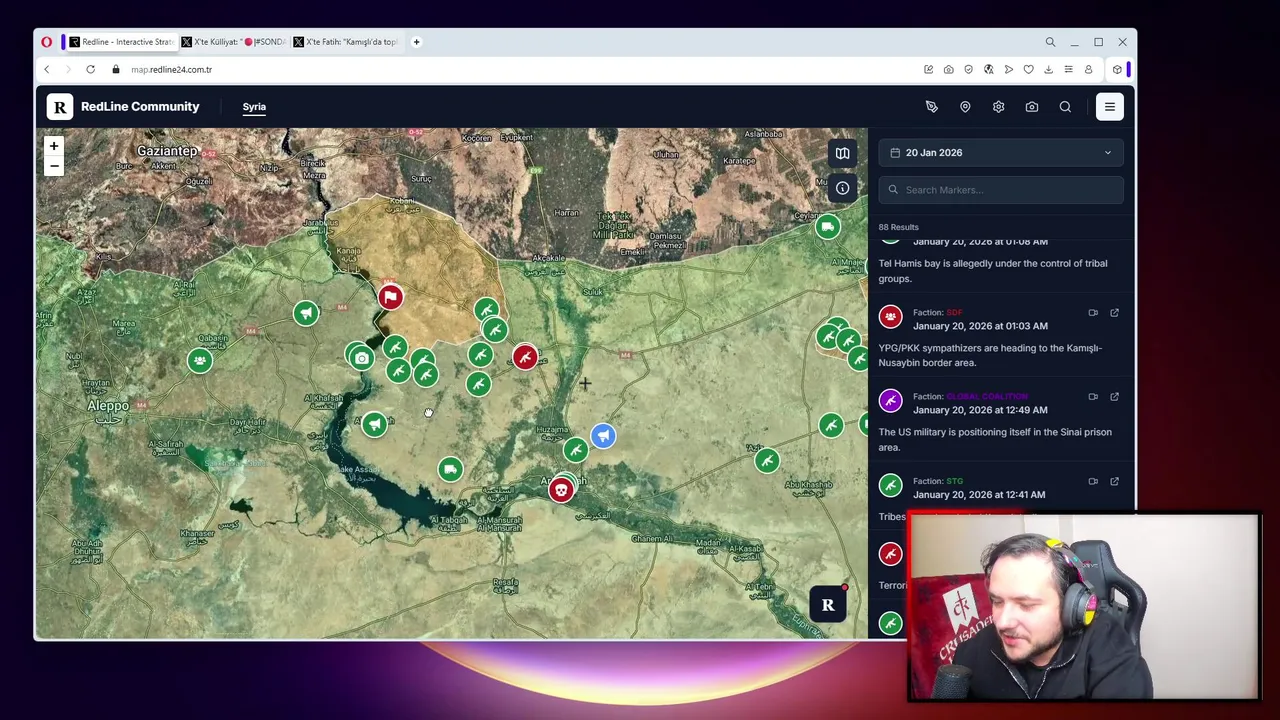Open the Opera menu logo
The image size is (1280, 720).
46,42
